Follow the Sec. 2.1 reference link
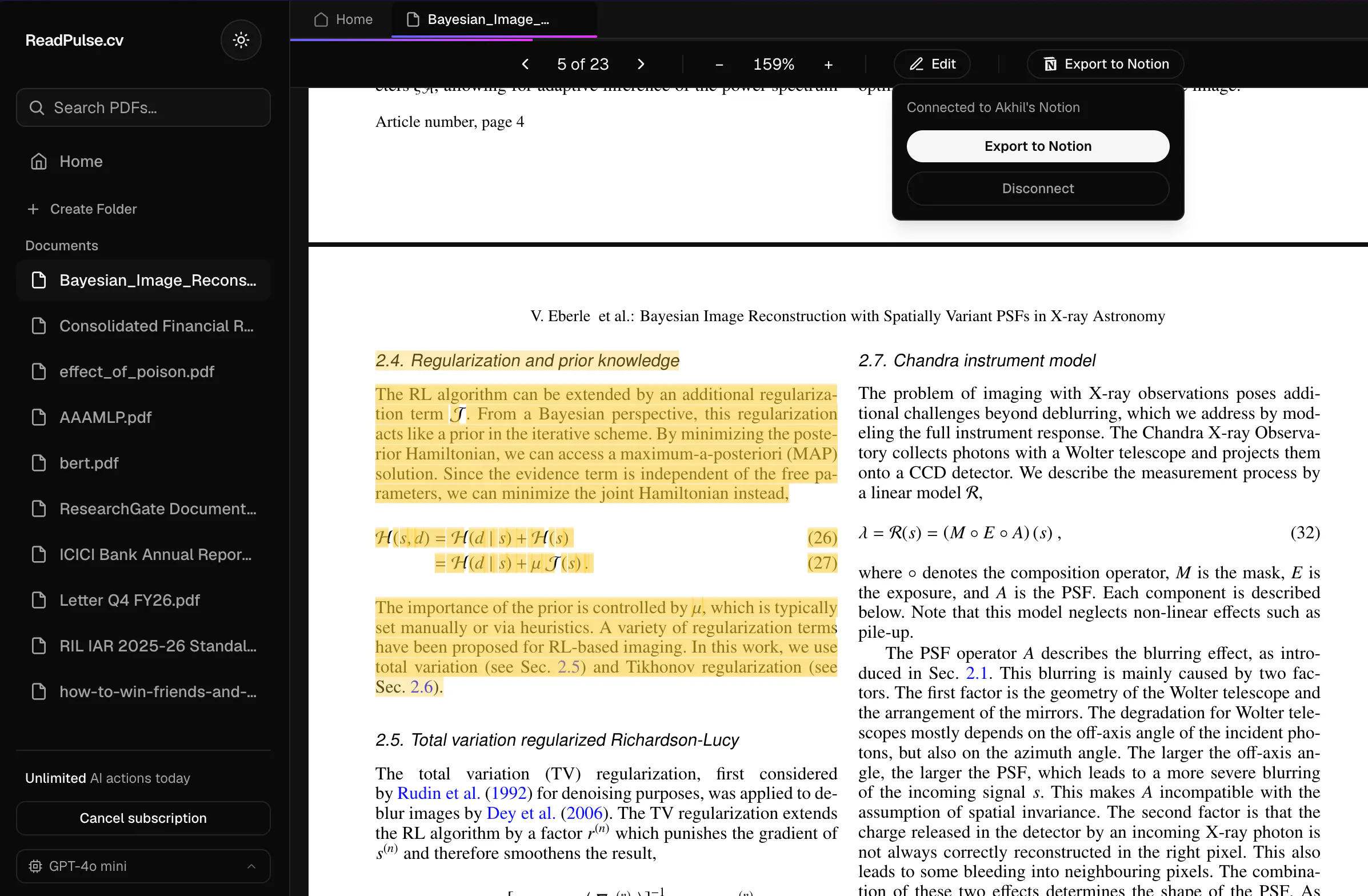This screenshot has height=896, width=1368. [977, 673]
